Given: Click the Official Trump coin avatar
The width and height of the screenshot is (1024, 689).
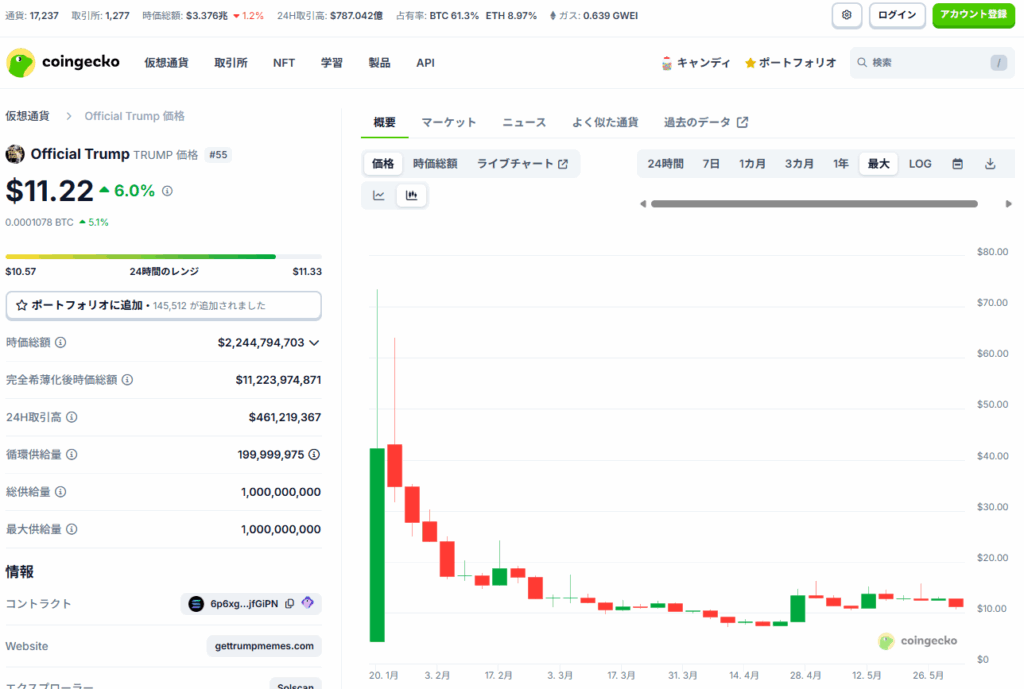Looking at the screenshot, I should [15, 154].
